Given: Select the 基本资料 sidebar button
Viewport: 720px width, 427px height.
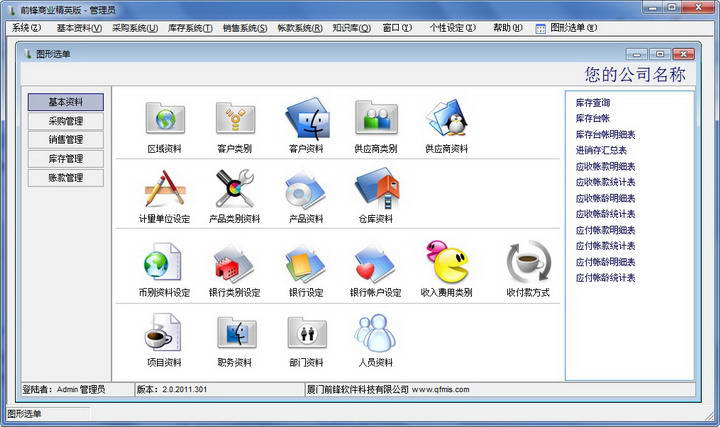Looking at the screenshot, I should [x=66, y=102].
